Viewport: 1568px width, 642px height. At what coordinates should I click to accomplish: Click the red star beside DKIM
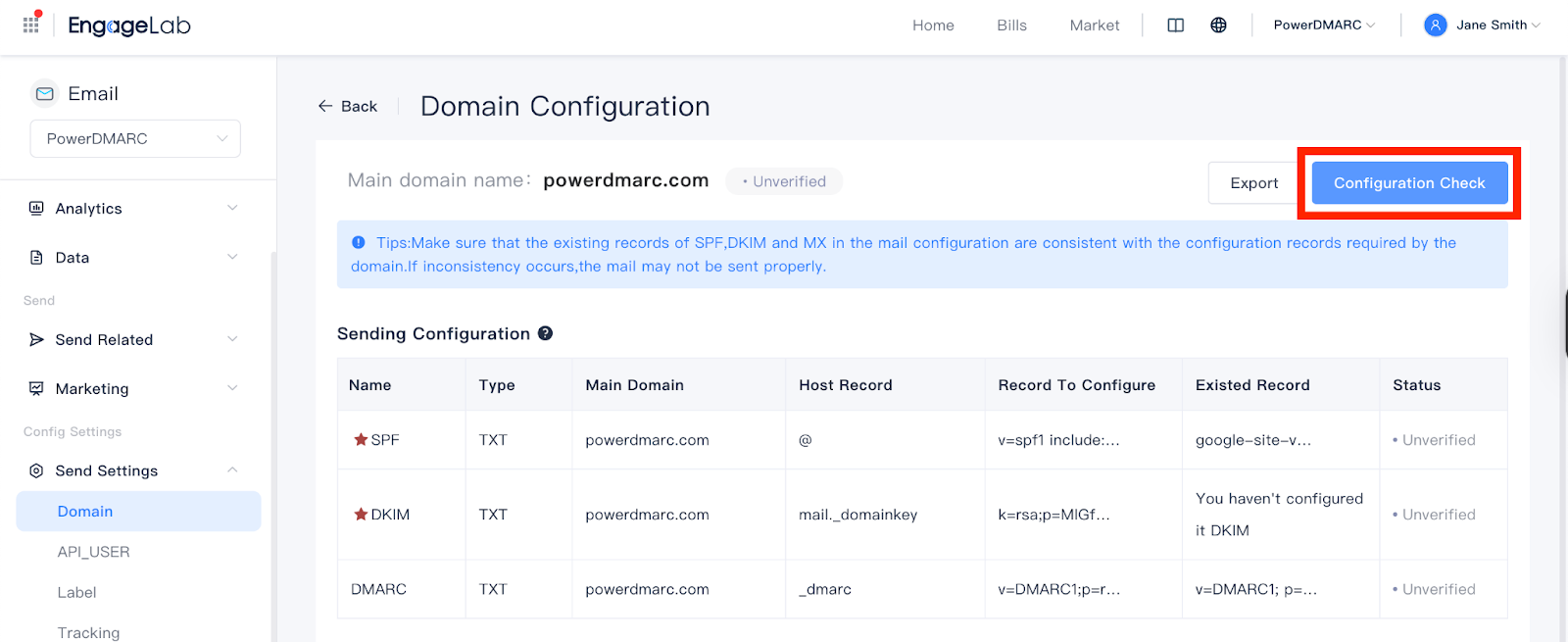[x=361, y=514]
